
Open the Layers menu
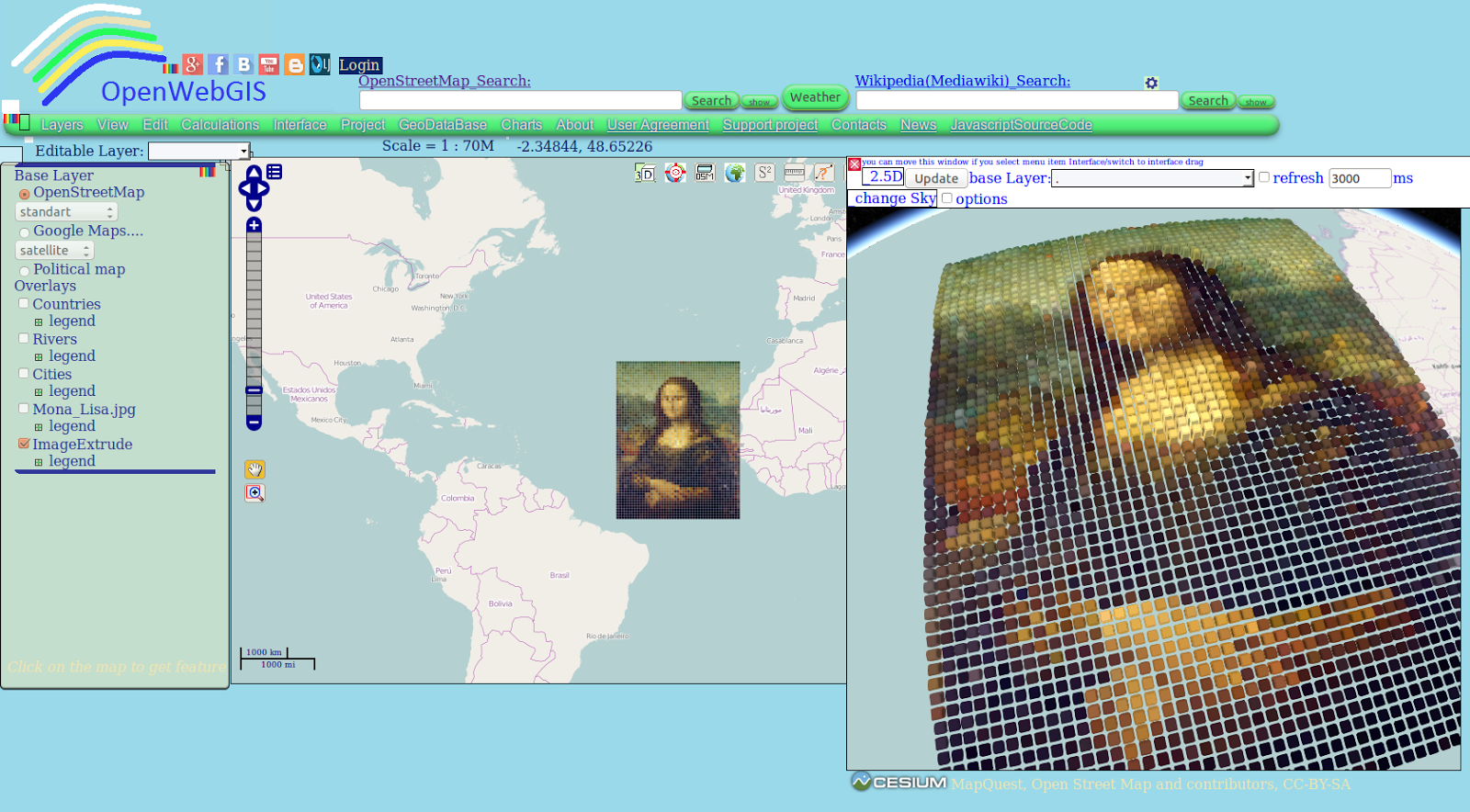(x=62, y=125)
